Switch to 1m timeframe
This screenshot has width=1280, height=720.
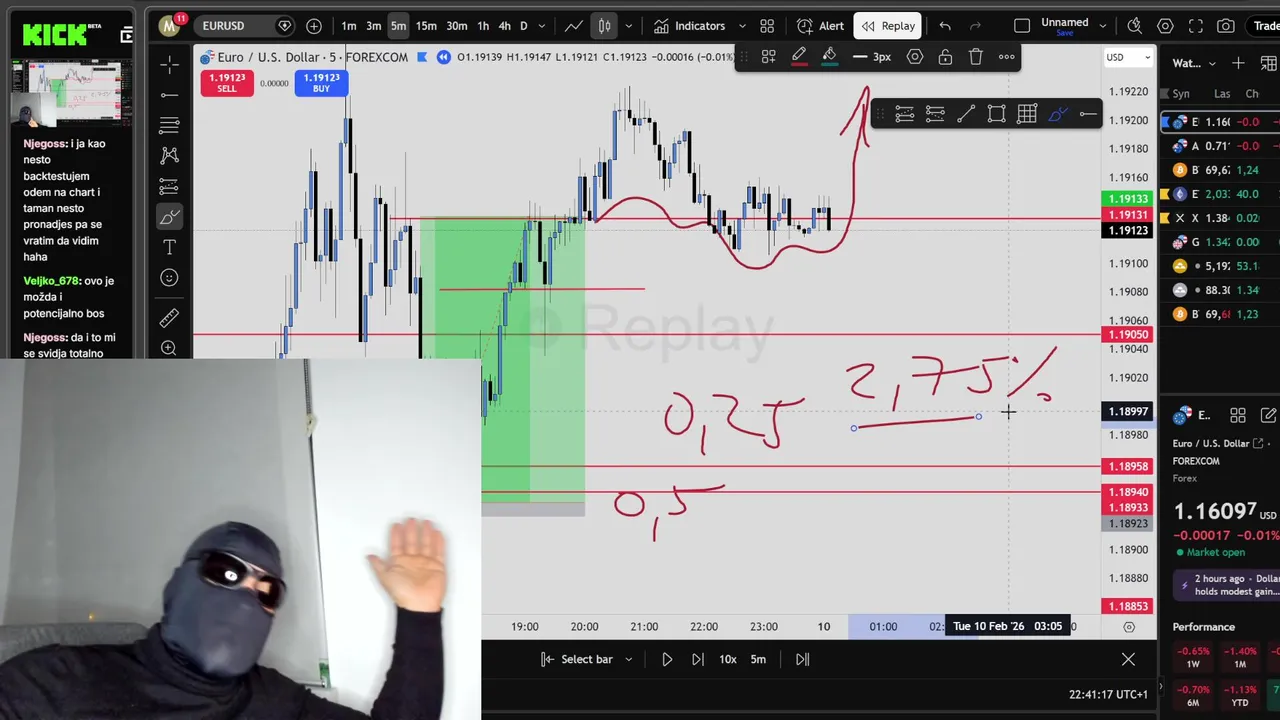348,26
